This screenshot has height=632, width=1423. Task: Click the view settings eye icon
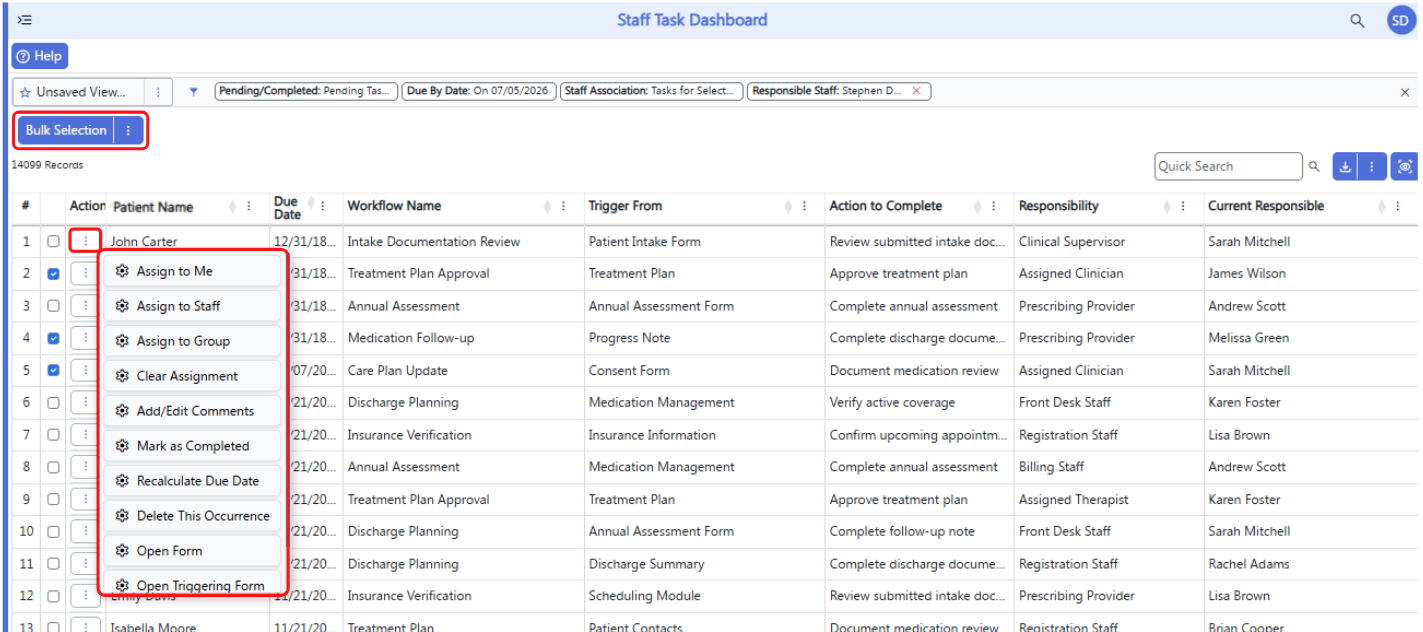1405,167
